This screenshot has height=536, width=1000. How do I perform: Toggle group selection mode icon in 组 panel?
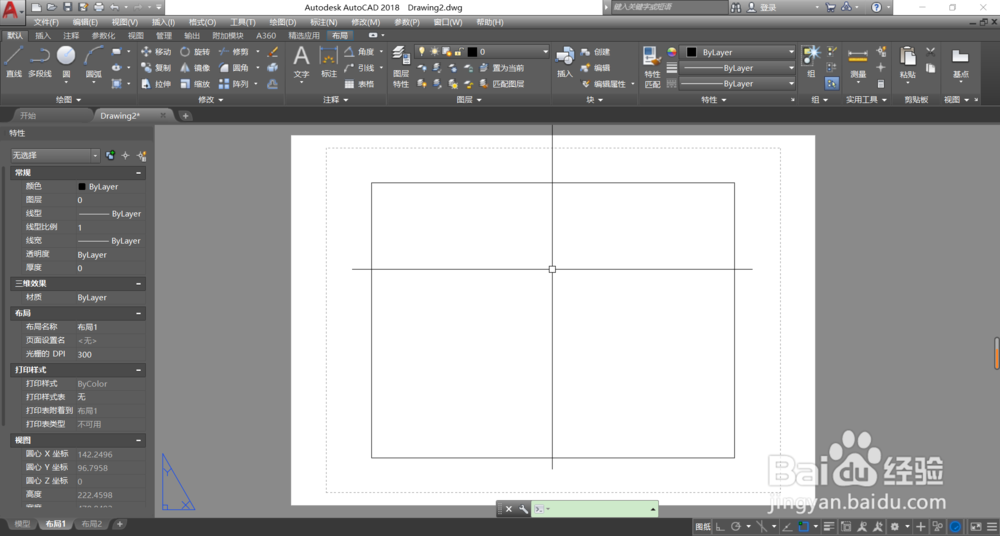(x=832, y=84)
